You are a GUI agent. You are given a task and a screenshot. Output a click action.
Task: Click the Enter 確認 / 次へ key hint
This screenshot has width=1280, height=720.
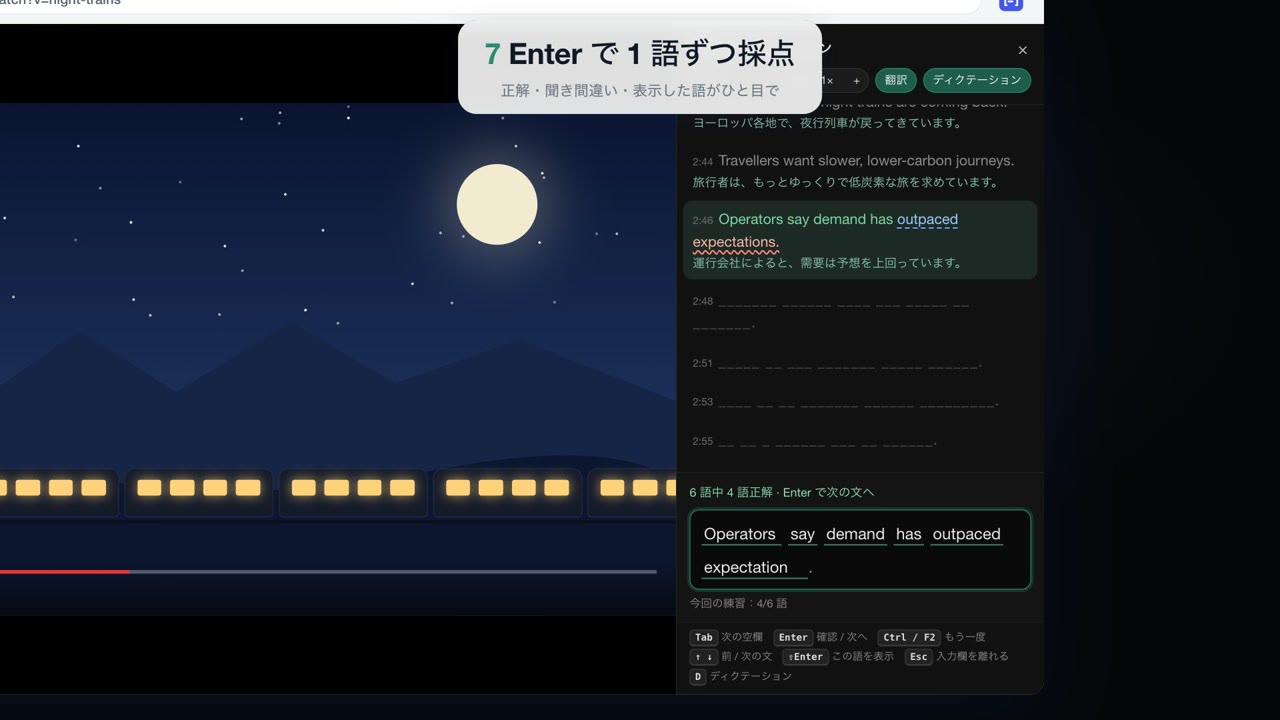tap(793, 637)
